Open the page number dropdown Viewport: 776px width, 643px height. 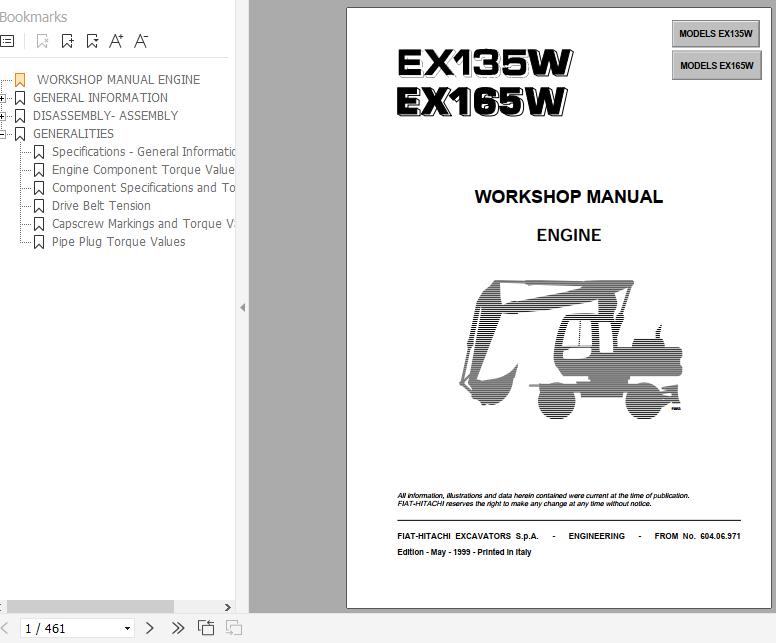coord(127,629)
